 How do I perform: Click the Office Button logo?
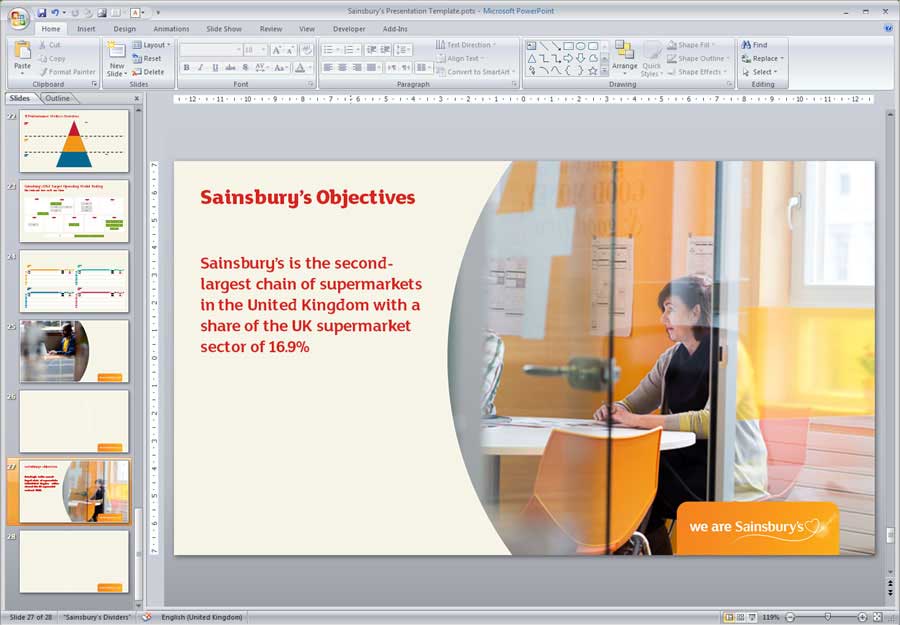click(18, 19)
